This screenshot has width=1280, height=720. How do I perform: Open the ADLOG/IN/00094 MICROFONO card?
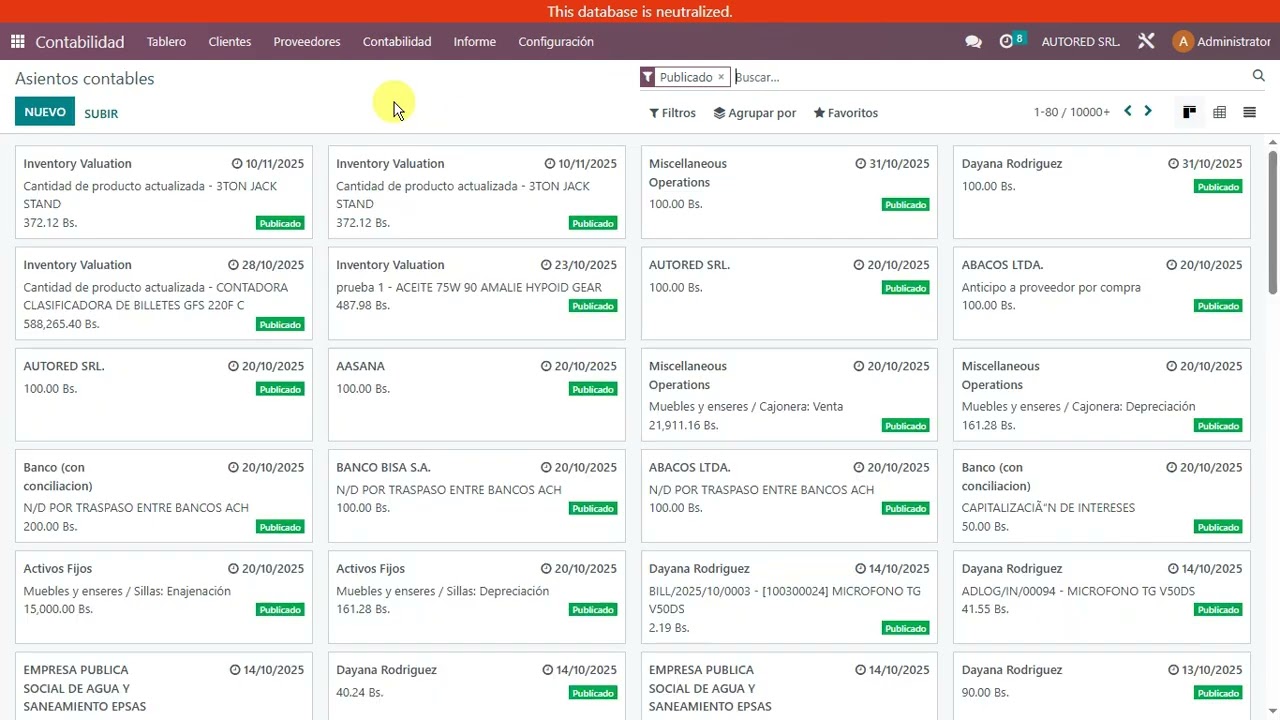click(x=1102, y=596)
